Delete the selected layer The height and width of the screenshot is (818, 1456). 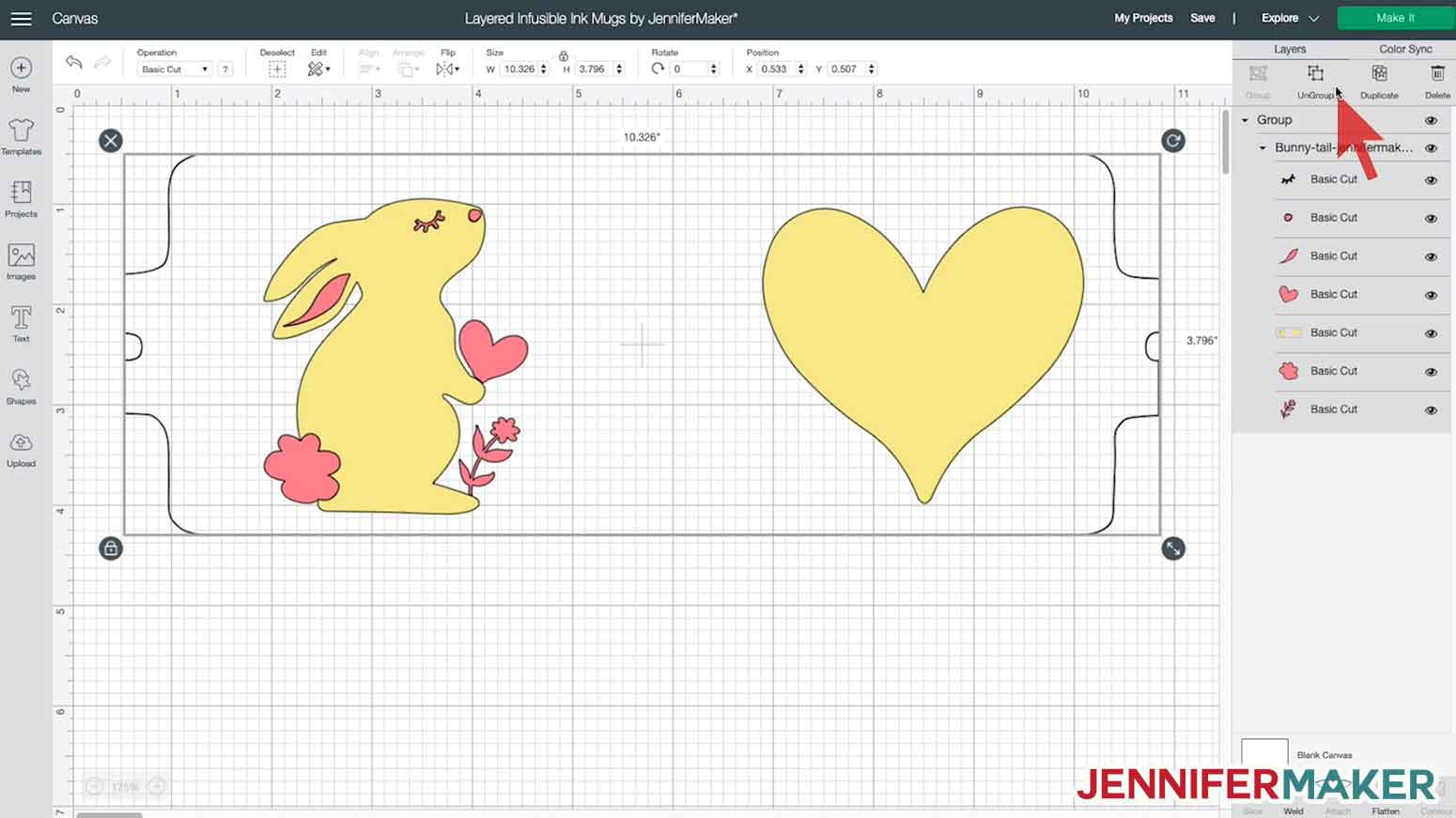[x=1437, y=73]
